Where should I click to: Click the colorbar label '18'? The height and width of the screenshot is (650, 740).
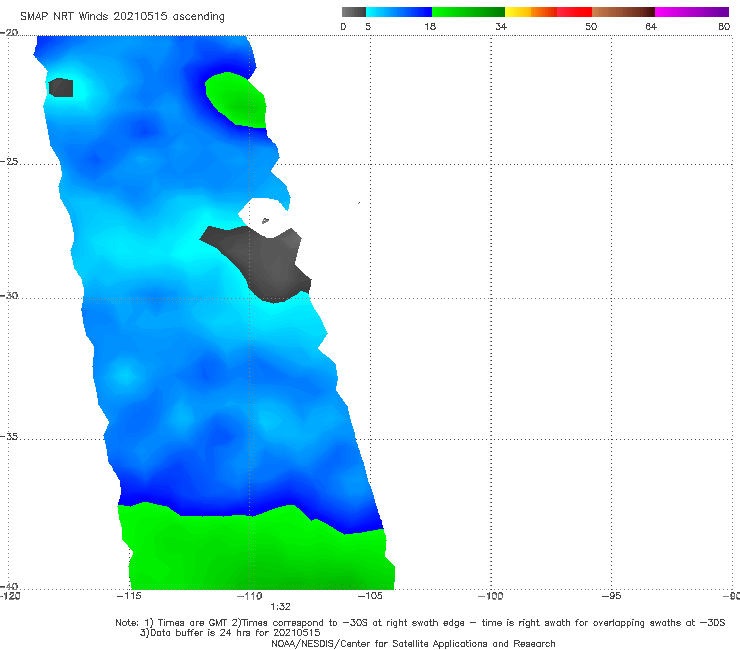coord(430,26)
